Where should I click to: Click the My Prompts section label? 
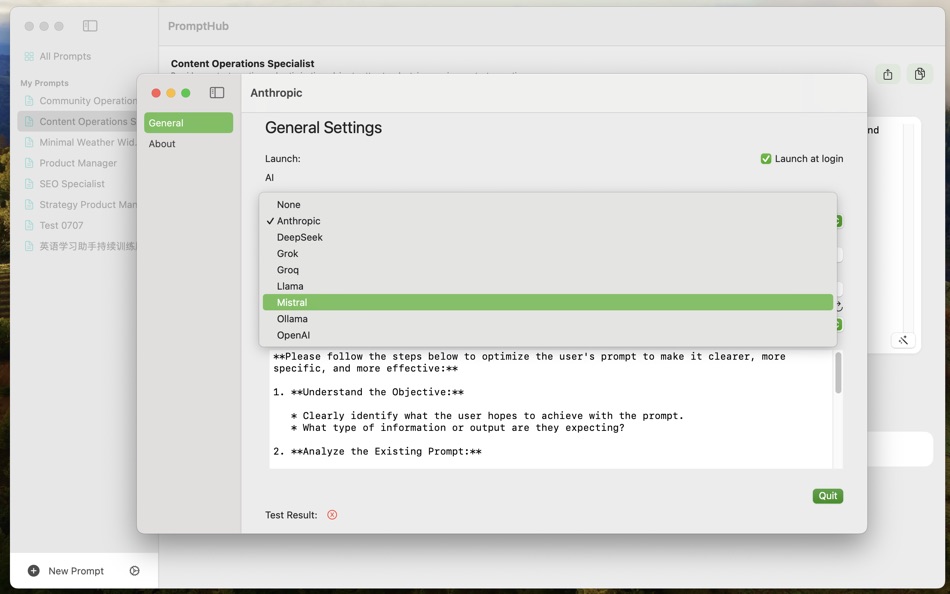44,83
